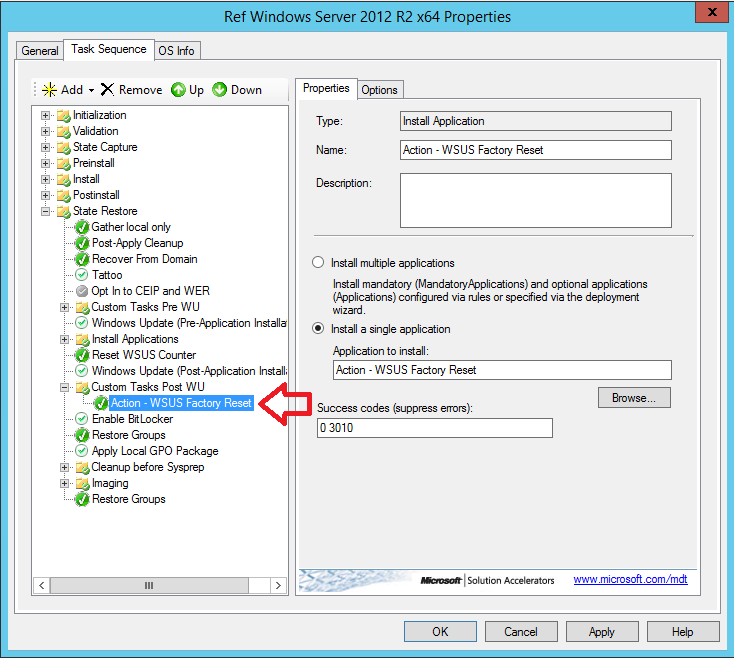The width and height of the screenshot is (734, 658).
Task: Click the Remove X icon
Action: tap(107, 89)
